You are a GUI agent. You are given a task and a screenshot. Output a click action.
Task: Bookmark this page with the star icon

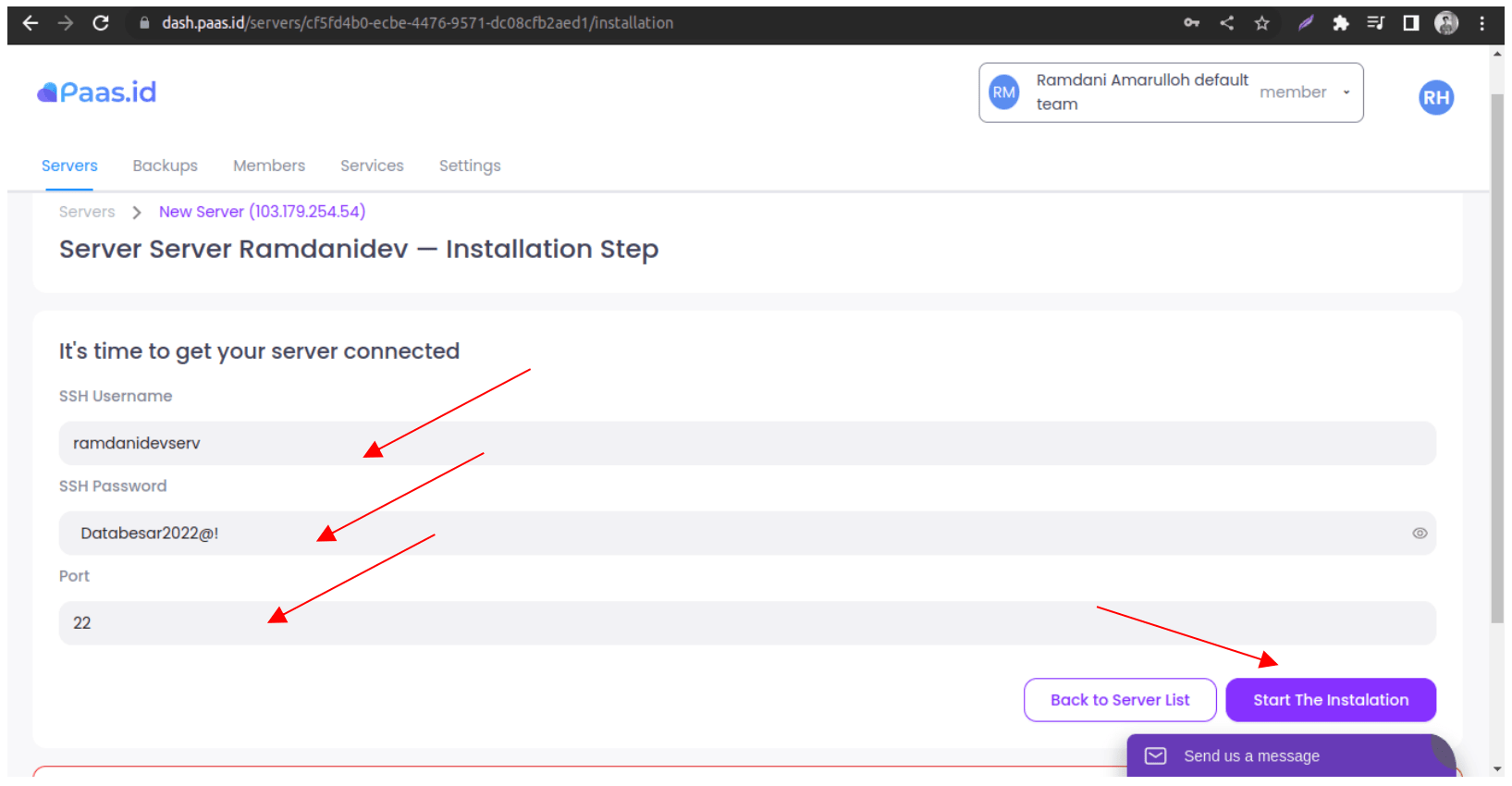pyautogui.click(x=1261, y=23)
